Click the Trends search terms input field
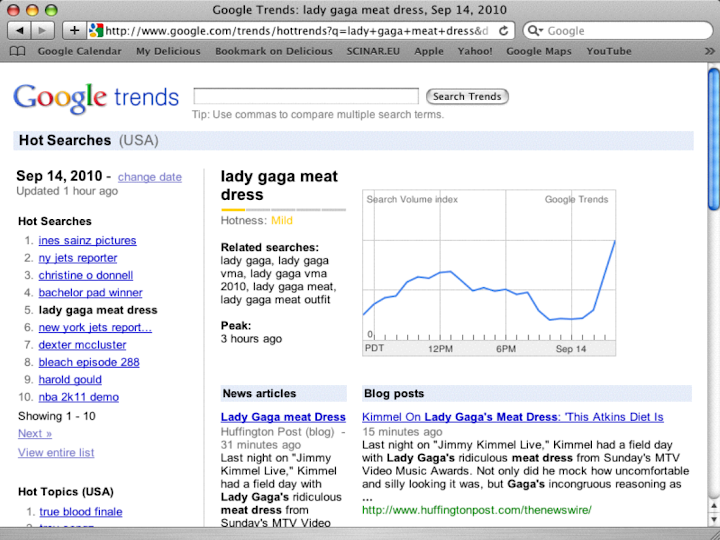 (x=306, y=96)
